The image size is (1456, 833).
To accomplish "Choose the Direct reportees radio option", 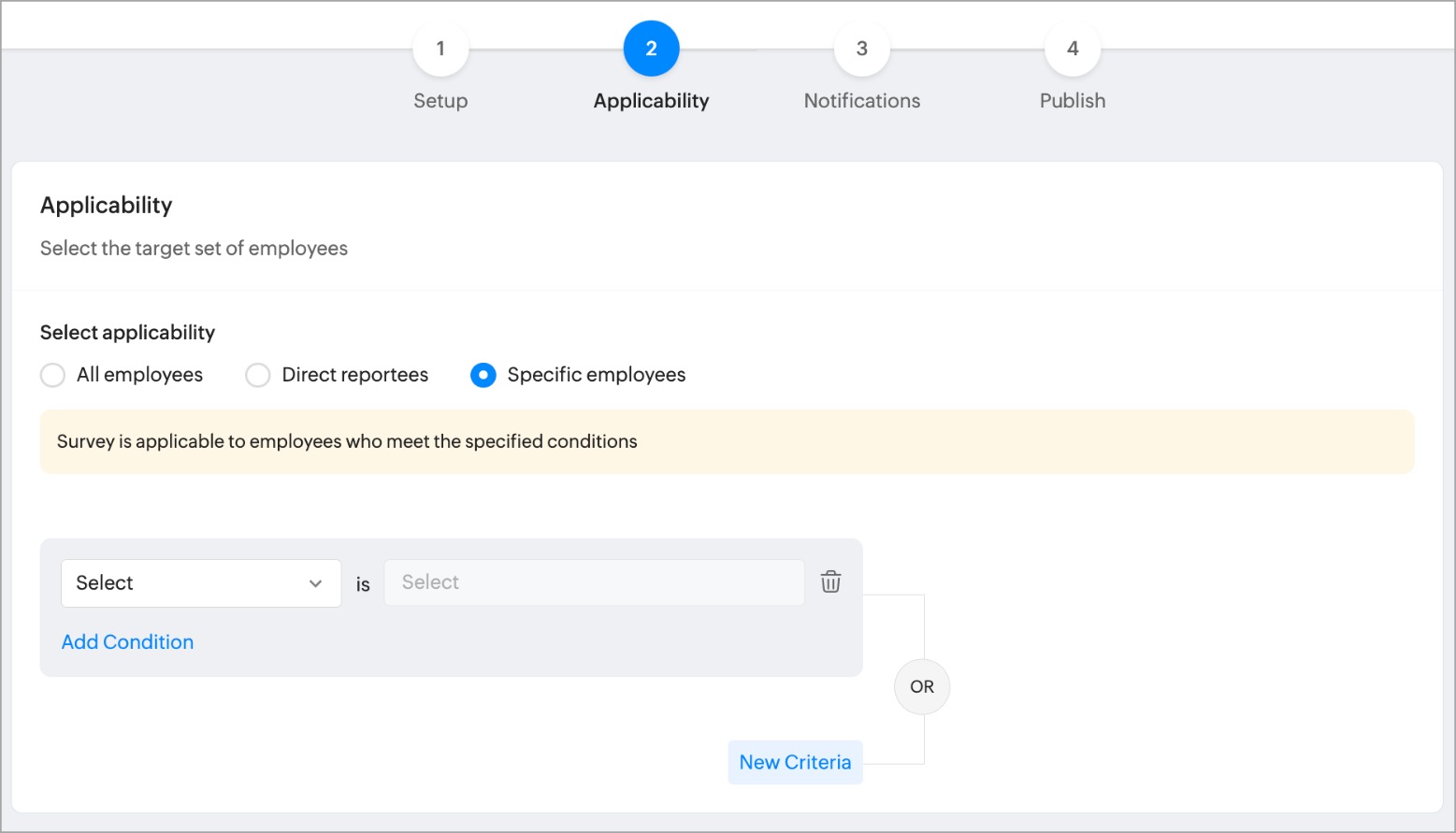I will [258, 375].
